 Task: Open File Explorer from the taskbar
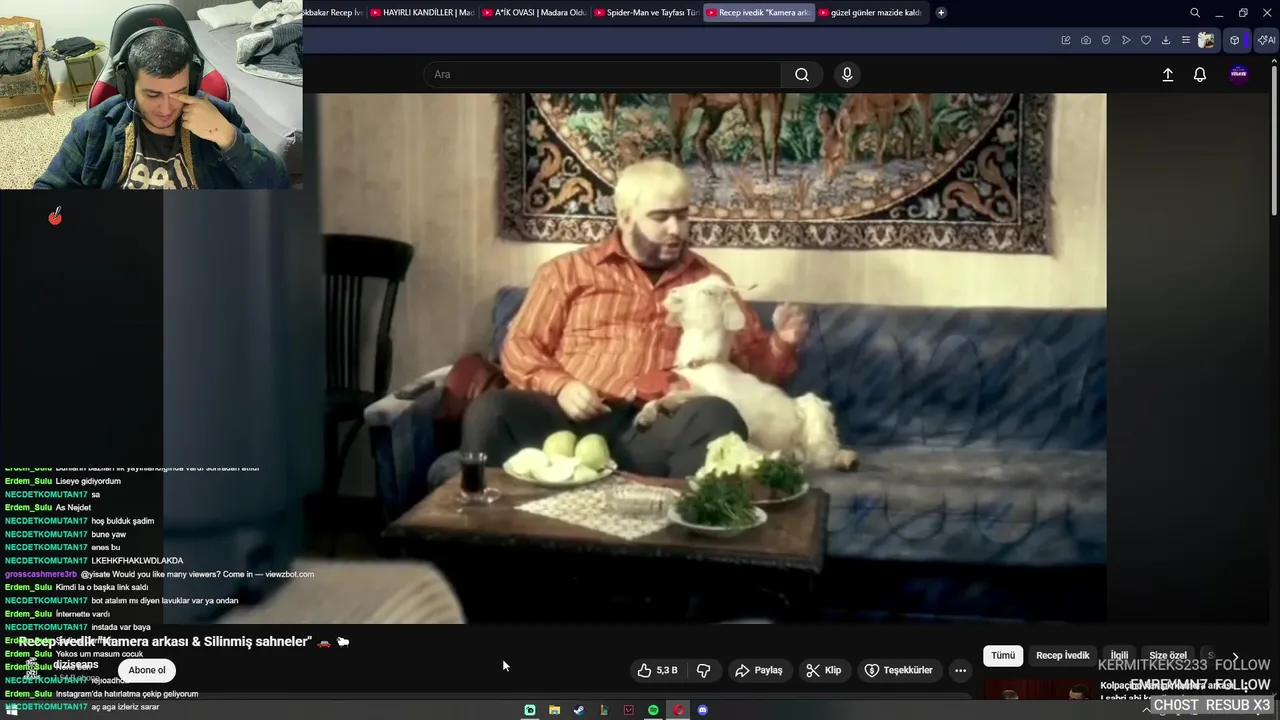click(x=554, y=710)
